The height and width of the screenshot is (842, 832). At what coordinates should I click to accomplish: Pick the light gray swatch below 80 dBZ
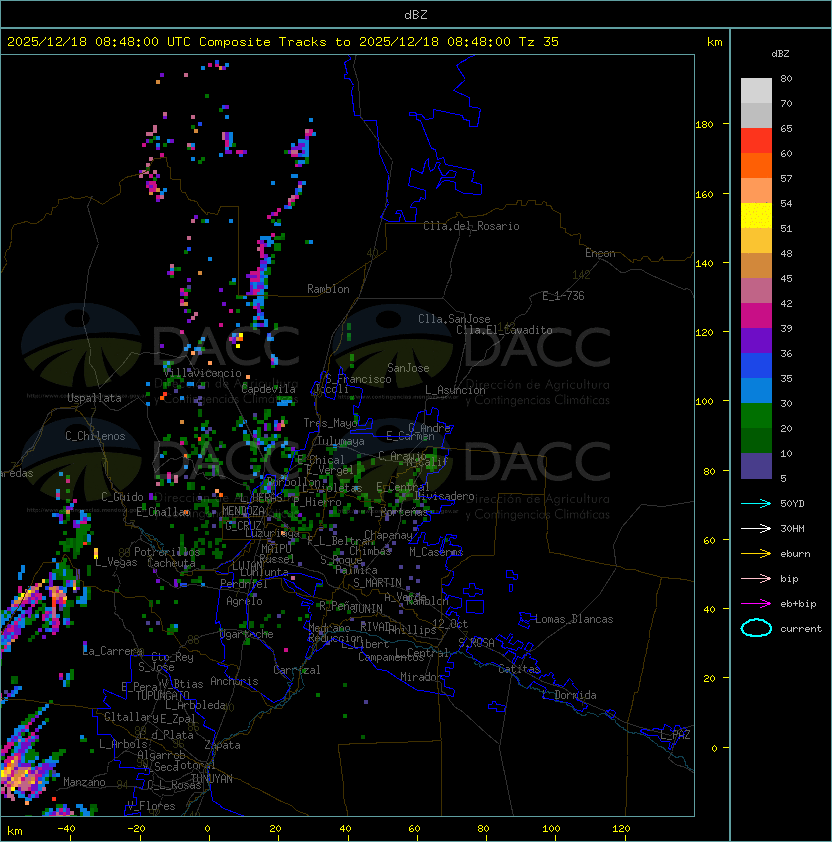(x=756, y=90)
